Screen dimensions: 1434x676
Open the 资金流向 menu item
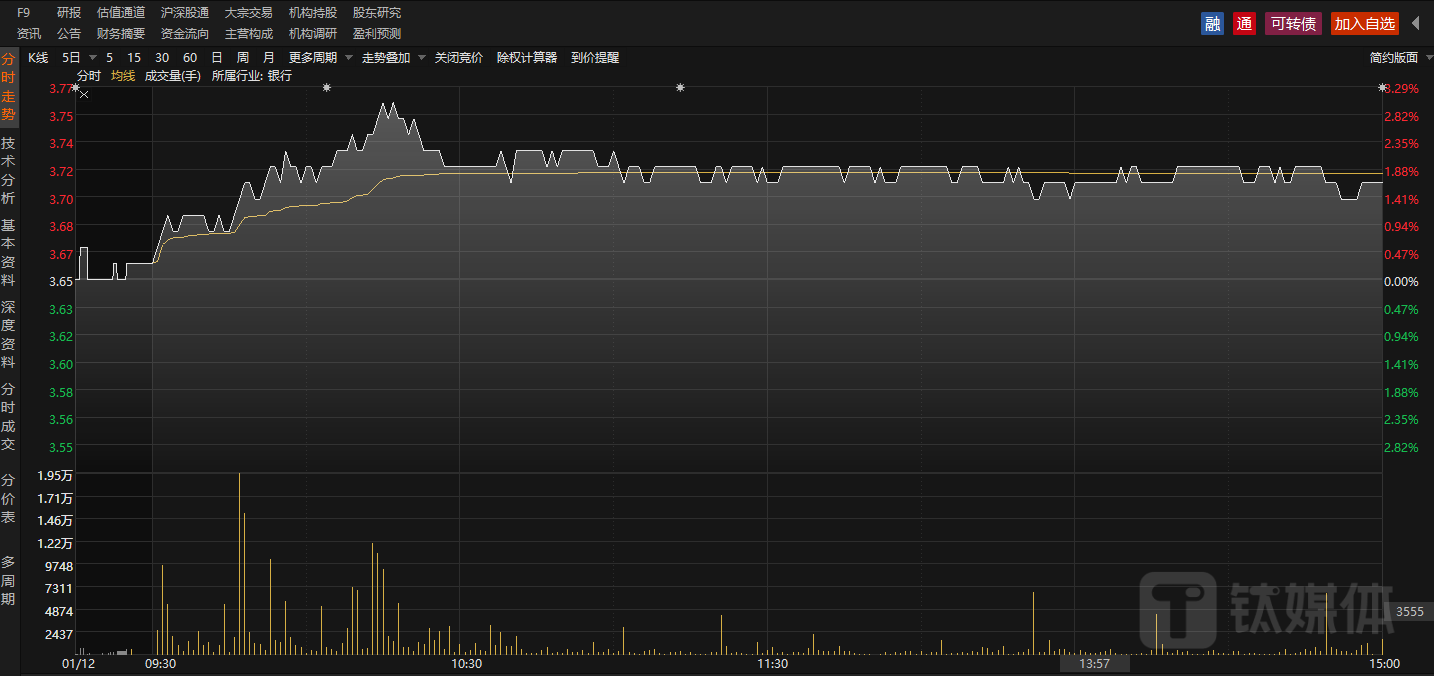[185, 34]
